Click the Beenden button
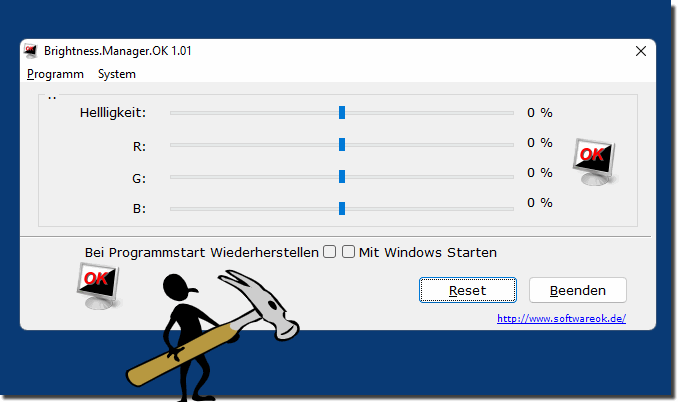The height and width of the screenshot is (402, 678). [x=578, y=290]
